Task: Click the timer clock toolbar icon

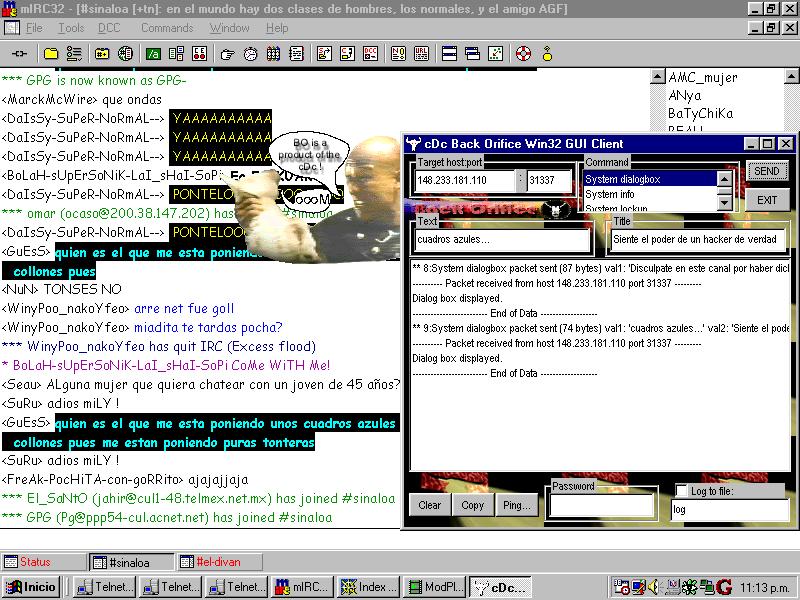Action: tap(250, 53)
